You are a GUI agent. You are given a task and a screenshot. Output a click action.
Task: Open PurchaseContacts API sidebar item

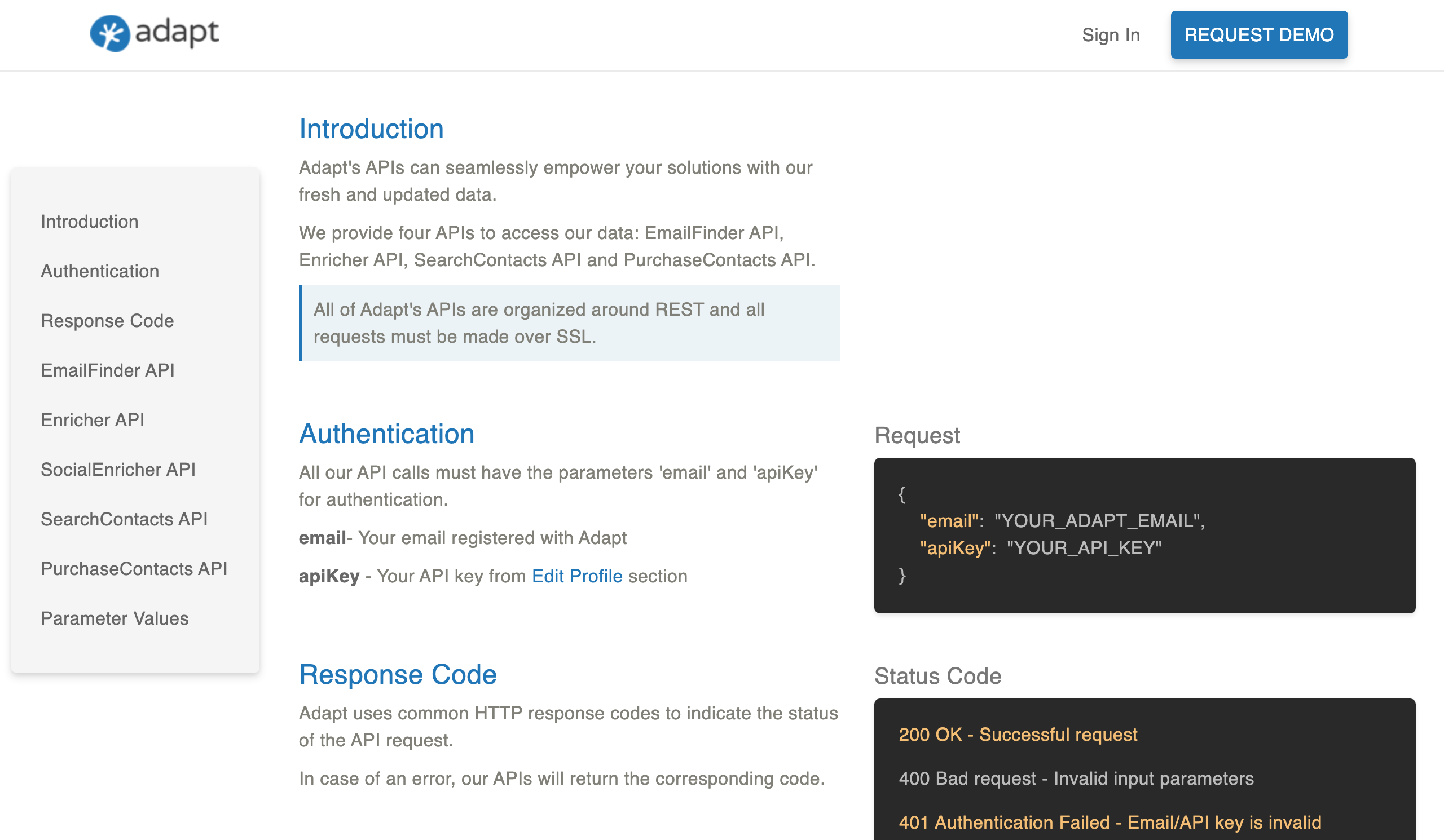pyautogui.click(x=134, y=569)
